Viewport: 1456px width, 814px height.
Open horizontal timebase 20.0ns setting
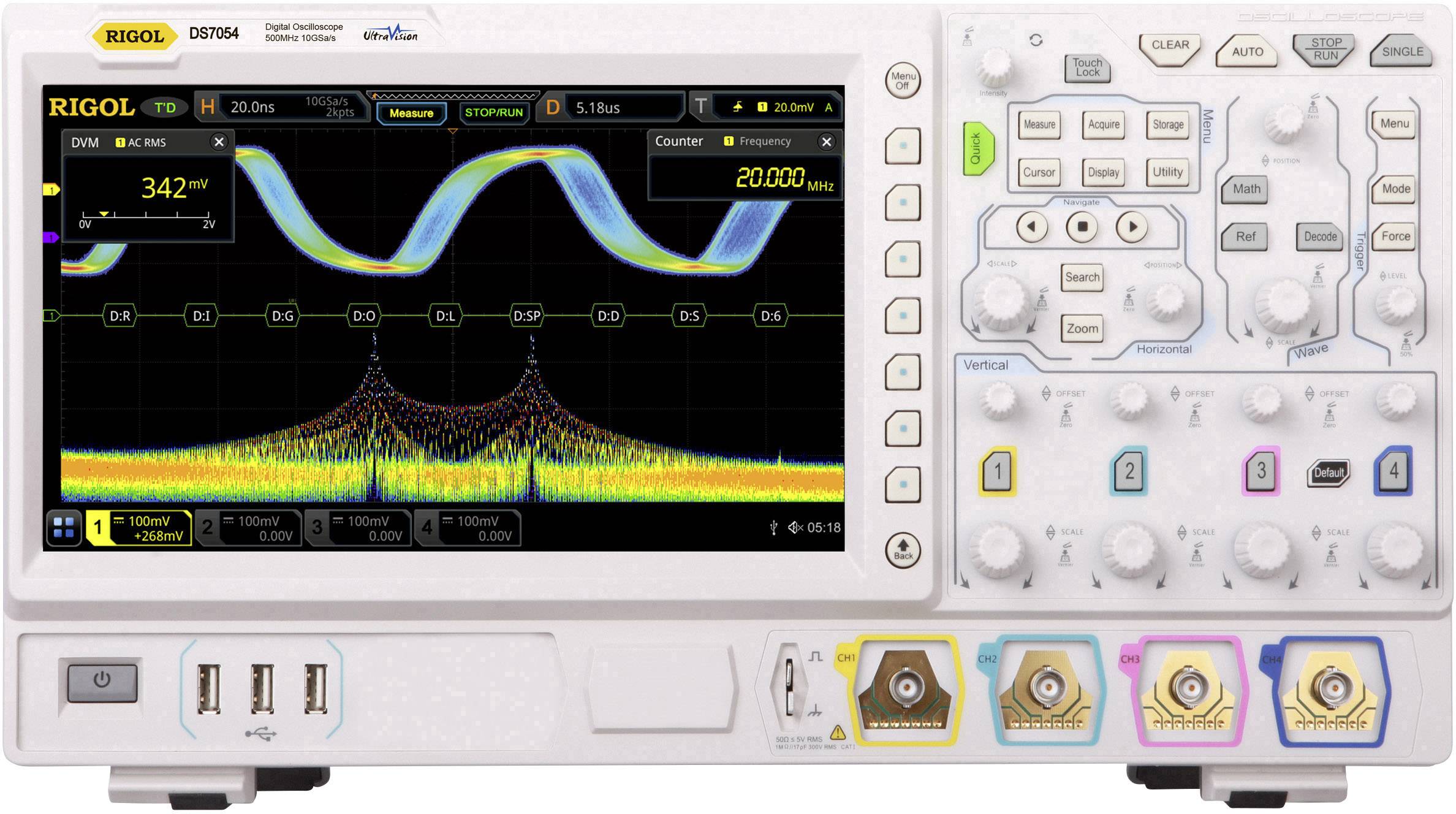[282, 107]
